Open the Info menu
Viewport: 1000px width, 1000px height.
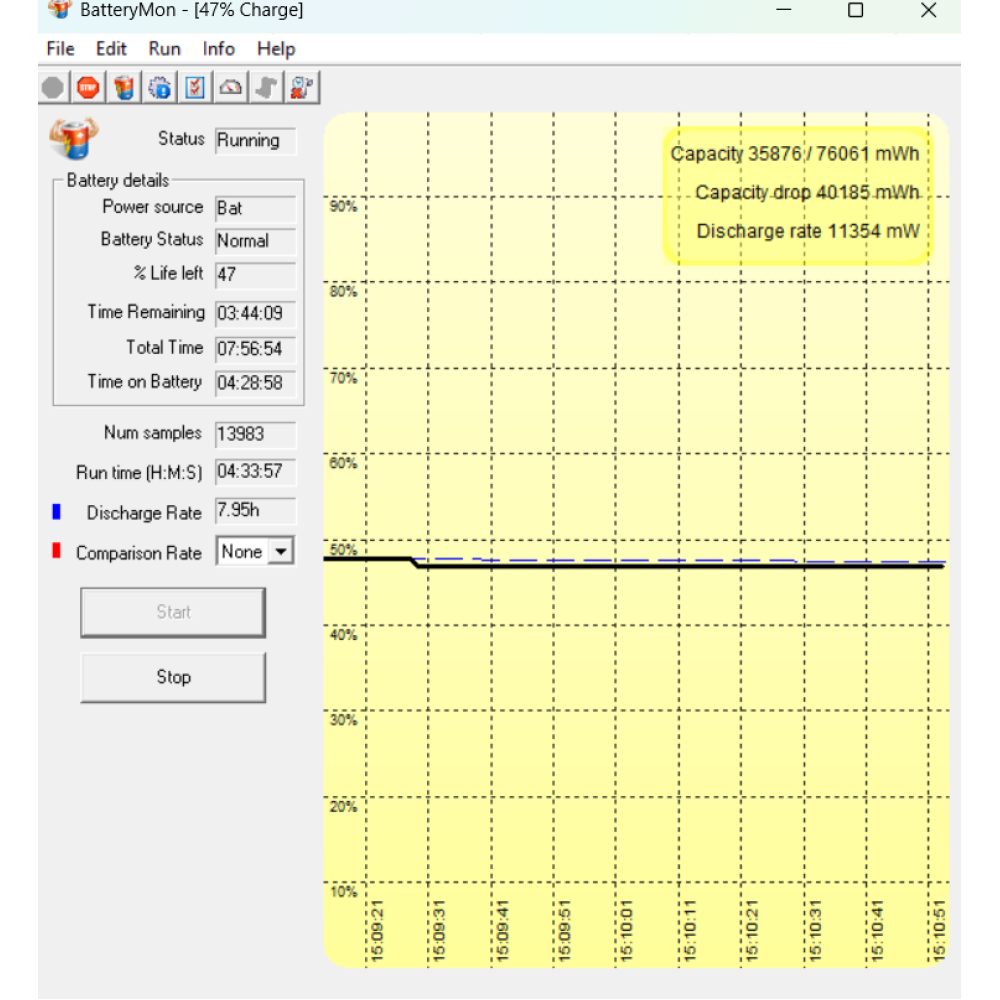coord(218,49)
